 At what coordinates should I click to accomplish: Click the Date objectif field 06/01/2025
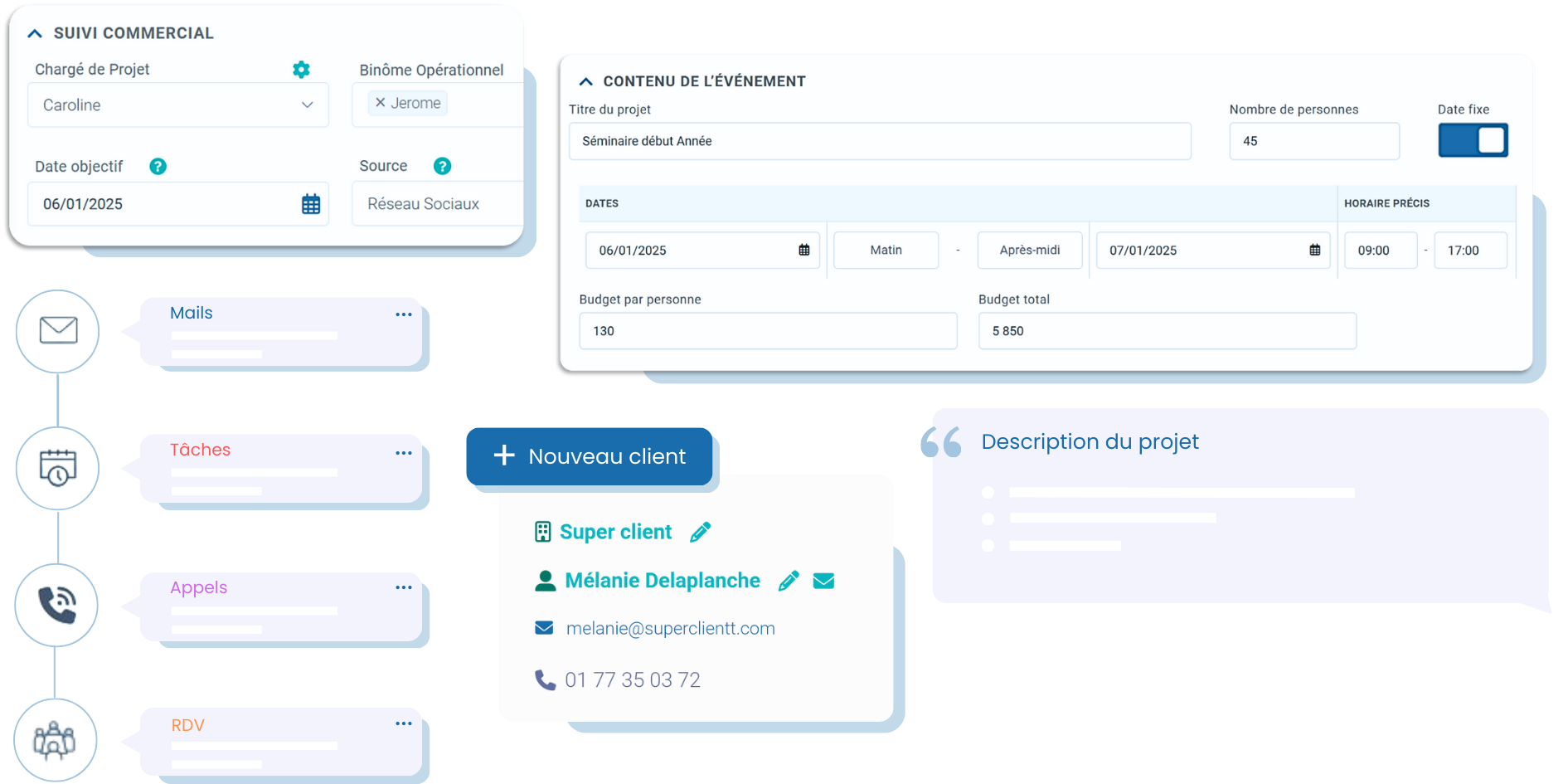[178, 204]
